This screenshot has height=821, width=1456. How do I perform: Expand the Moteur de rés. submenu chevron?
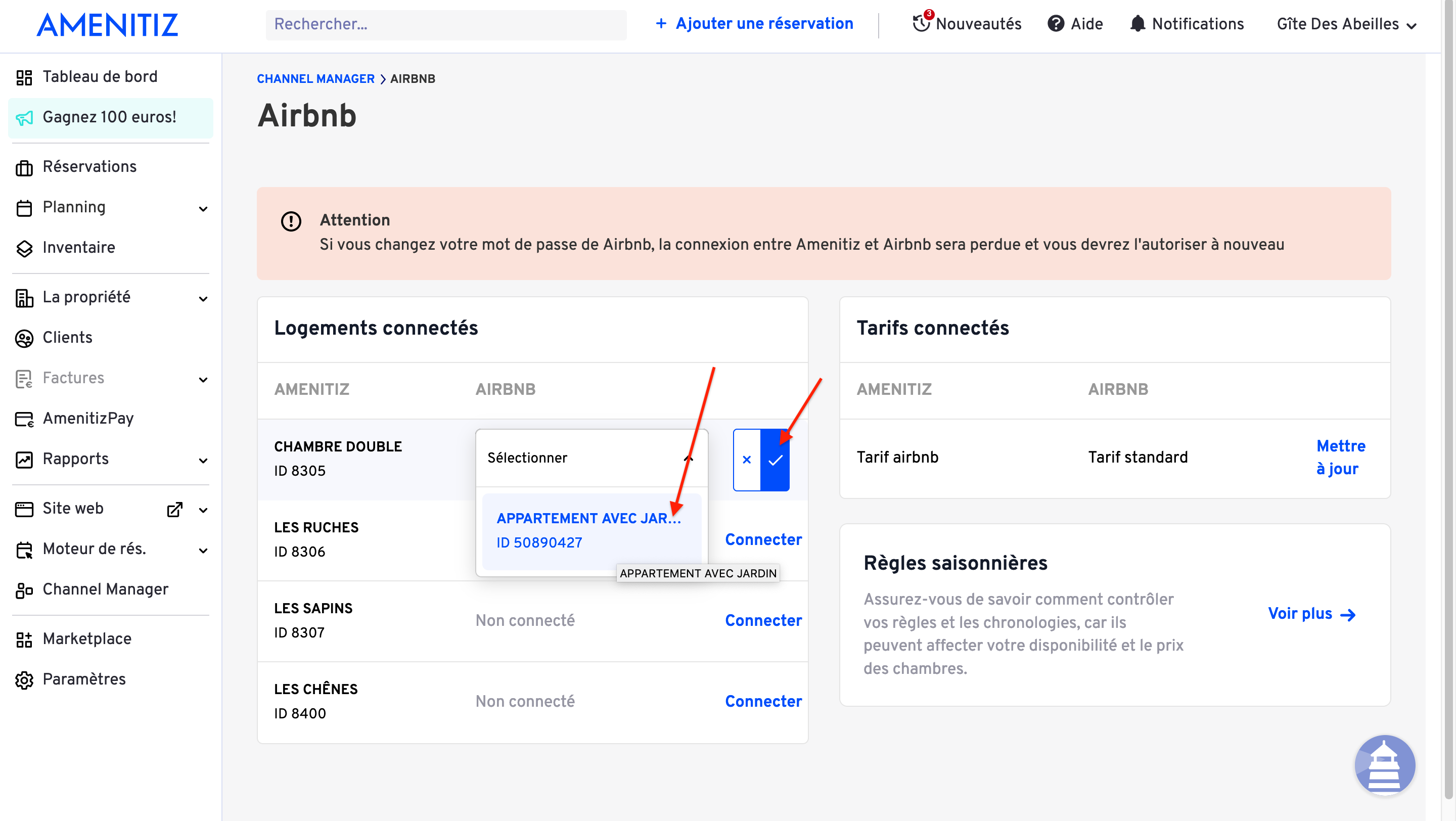[203, 551]
